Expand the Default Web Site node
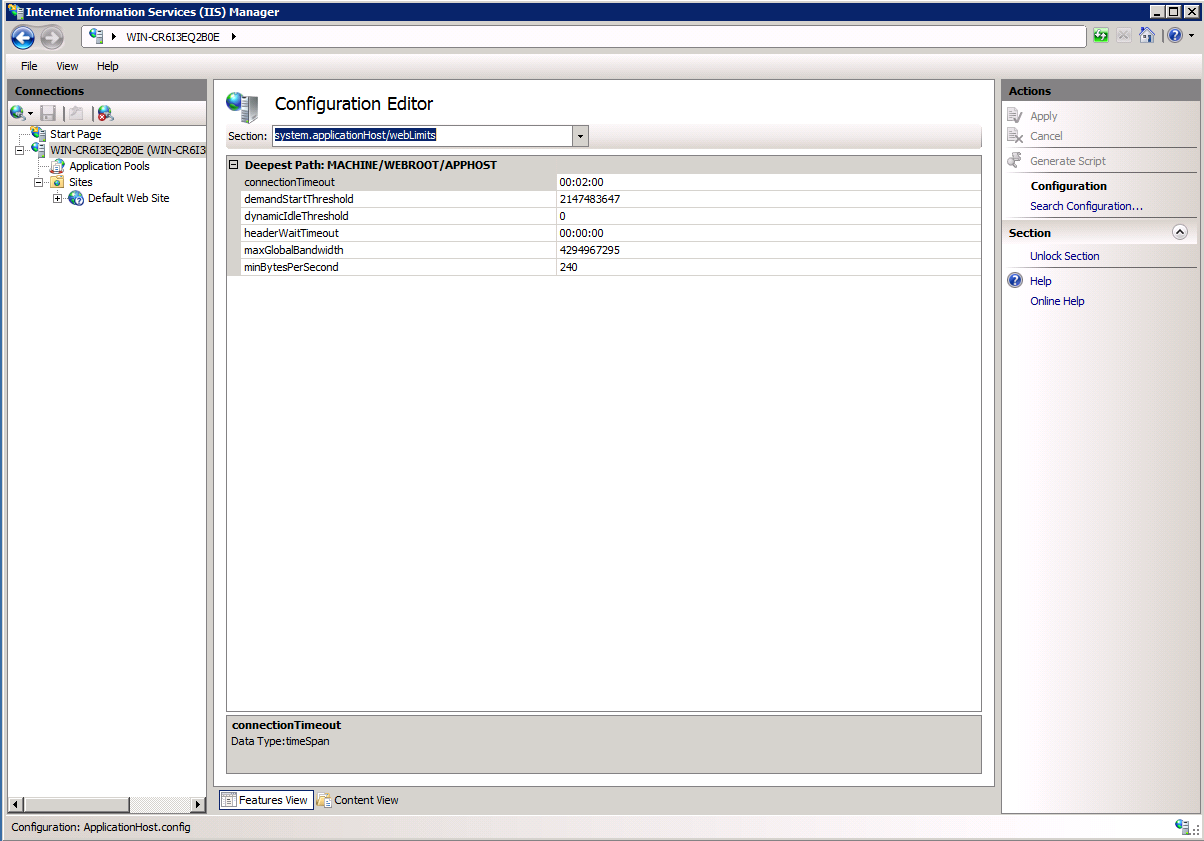This screenshot has height=841, width=1204. pos(57,198)
